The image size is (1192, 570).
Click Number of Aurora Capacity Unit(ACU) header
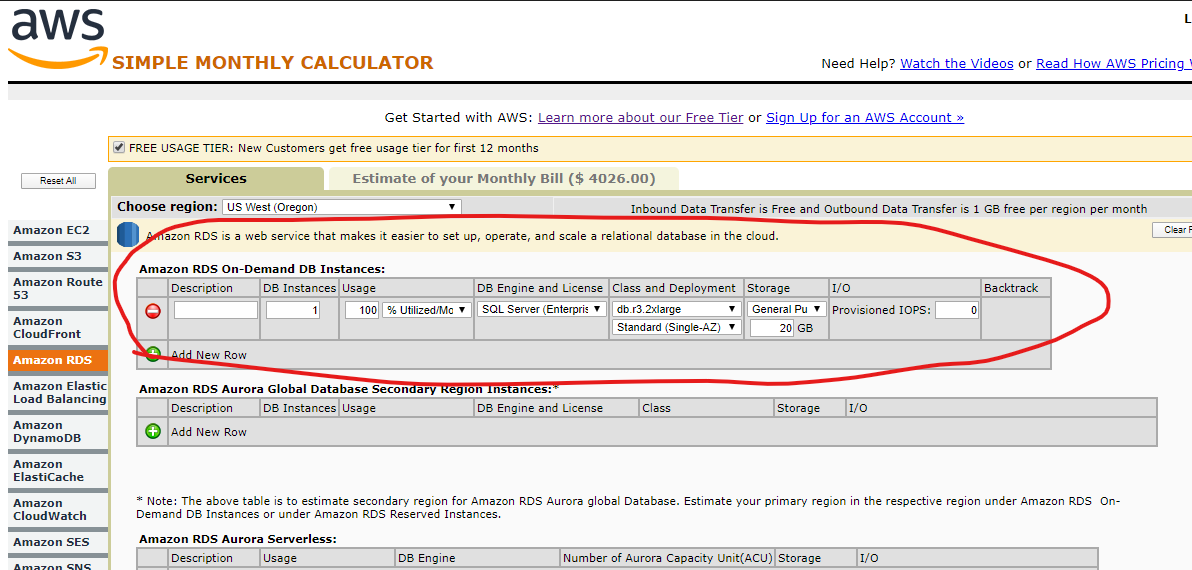[667, 558]
